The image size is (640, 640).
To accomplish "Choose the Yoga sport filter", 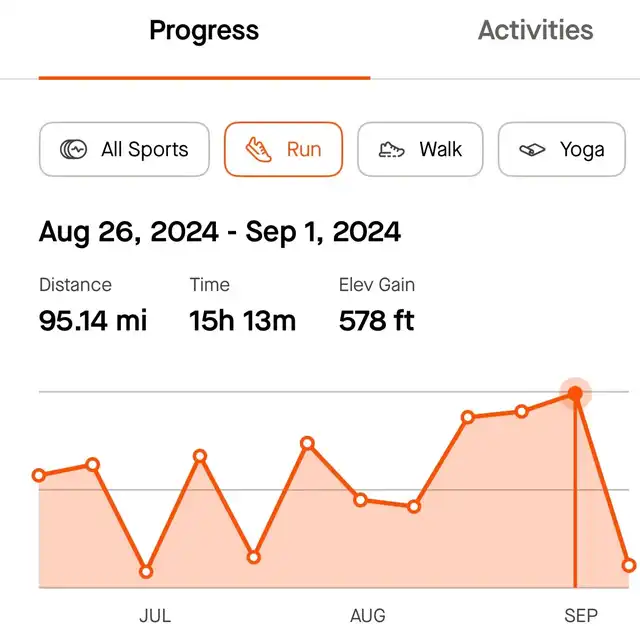I will (562, 149).
